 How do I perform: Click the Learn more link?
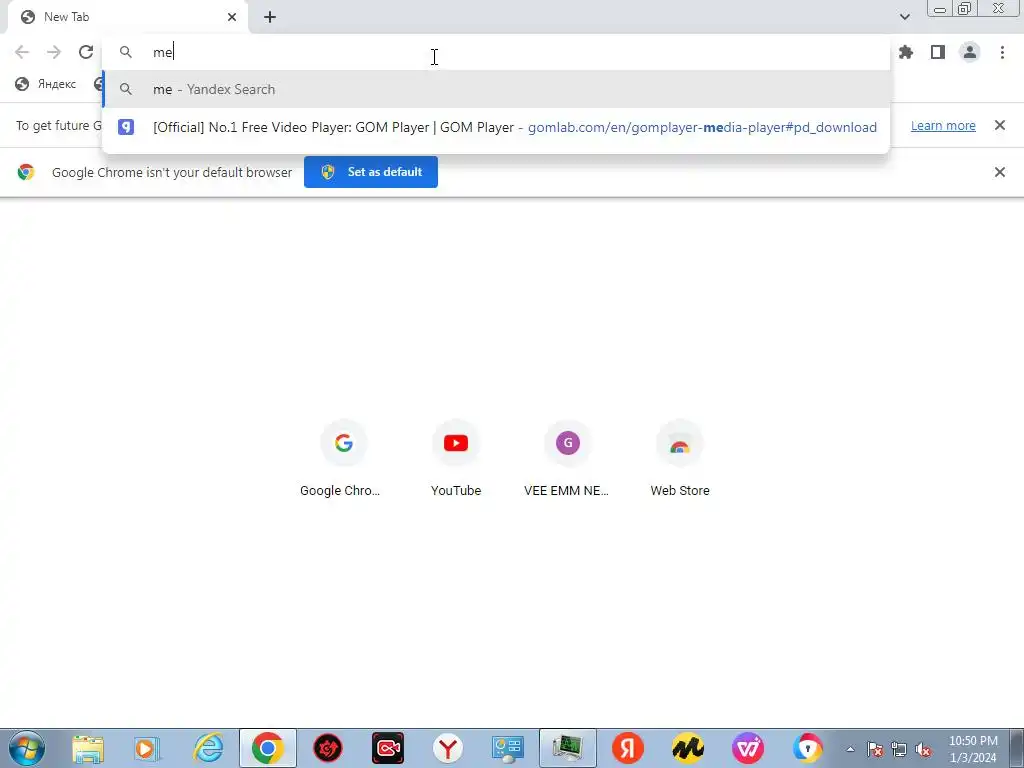coord(943,125)
